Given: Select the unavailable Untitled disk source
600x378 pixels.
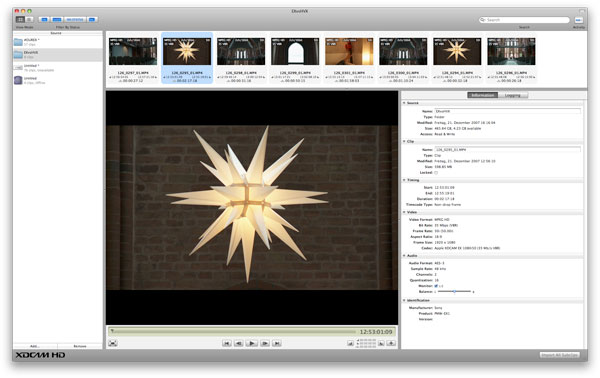Looking at the screenshot, I should (57, 68).
